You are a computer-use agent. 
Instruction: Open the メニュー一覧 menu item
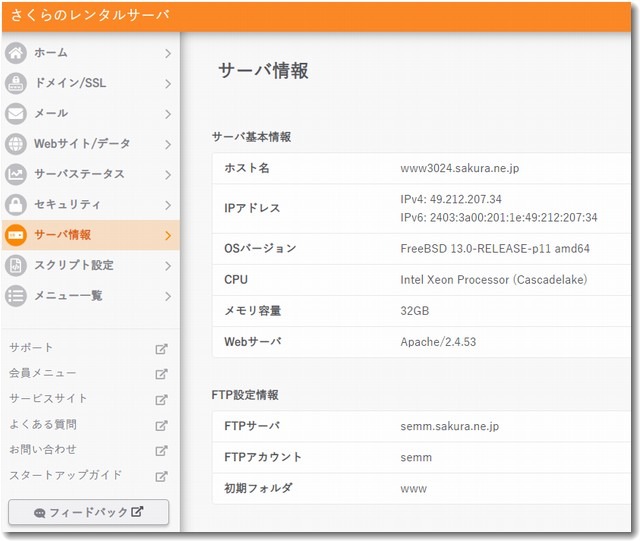[x=91, y=296]
